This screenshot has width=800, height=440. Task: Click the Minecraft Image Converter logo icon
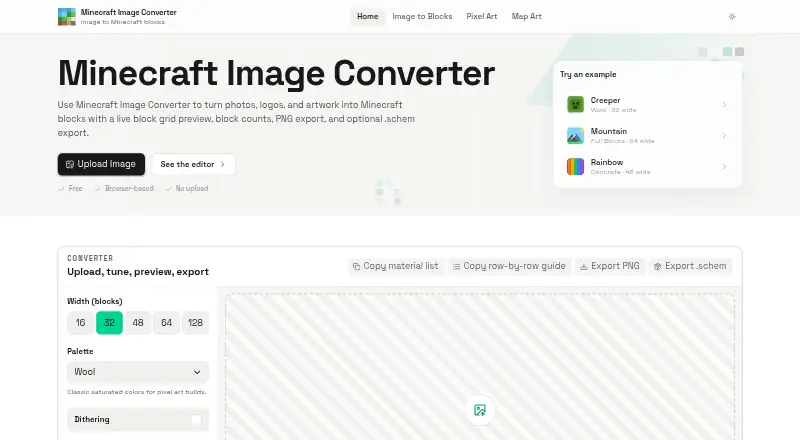pos(67,17)
